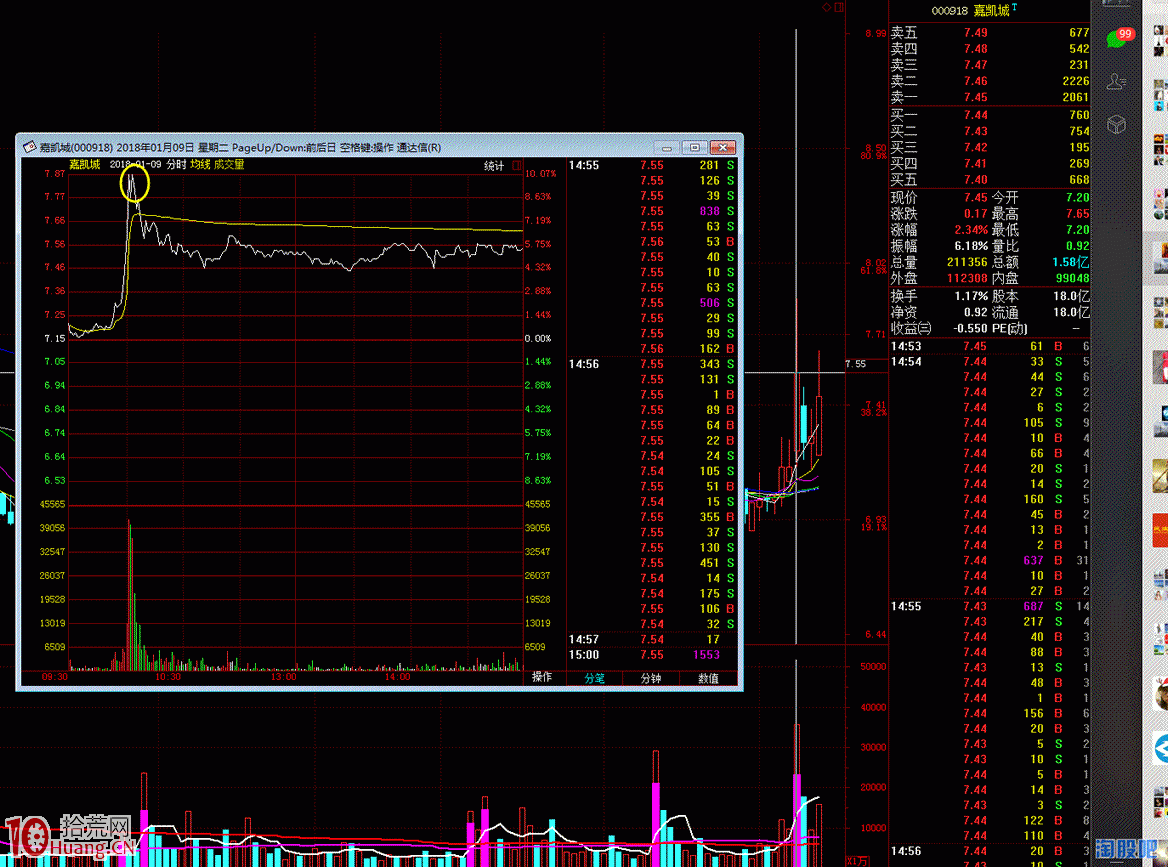Click the 操作 button below the intraday chart
The width and height of the screenshot is (1168, 867).
click(x=542, y=677)
